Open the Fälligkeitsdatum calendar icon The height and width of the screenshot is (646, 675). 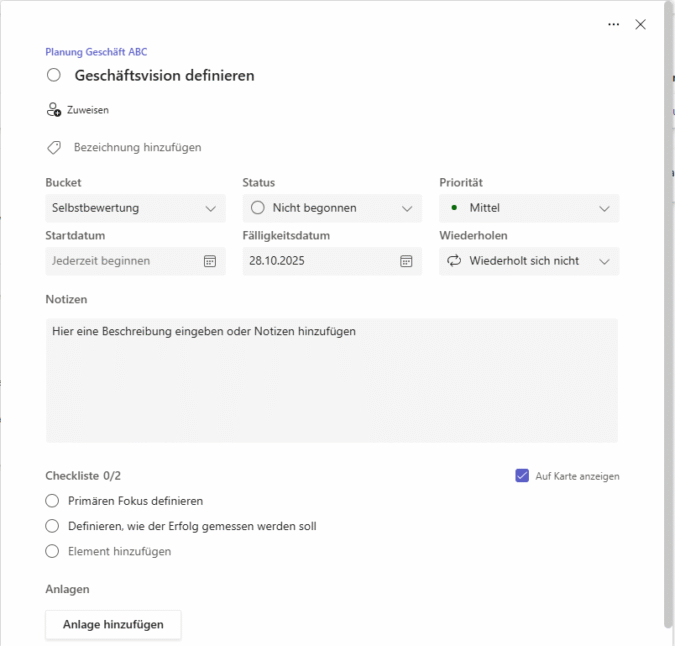tap(406, 261)
